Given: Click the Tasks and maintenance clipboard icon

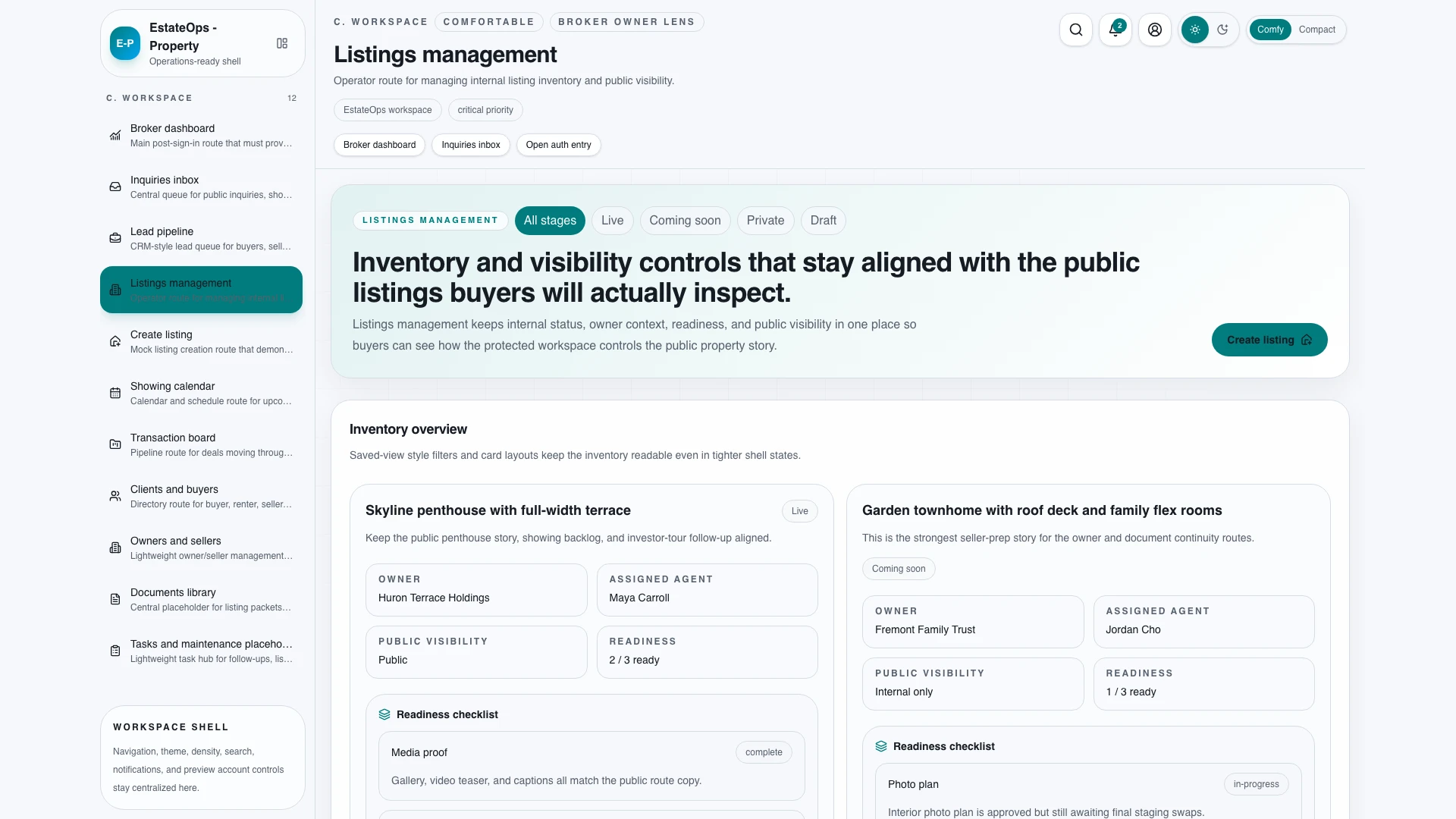Looking at the screenshot, I should 115,651.
